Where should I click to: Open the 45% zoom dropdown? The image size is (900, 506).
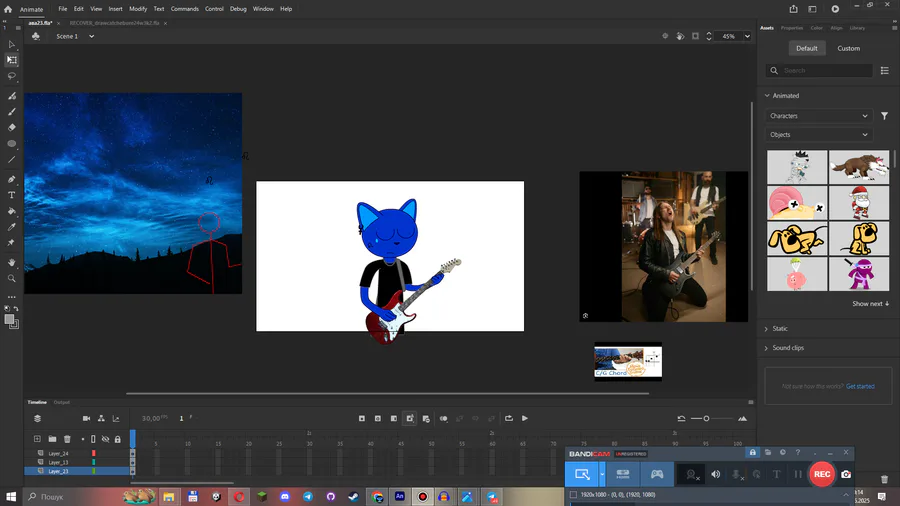click(x=747, y=36)
